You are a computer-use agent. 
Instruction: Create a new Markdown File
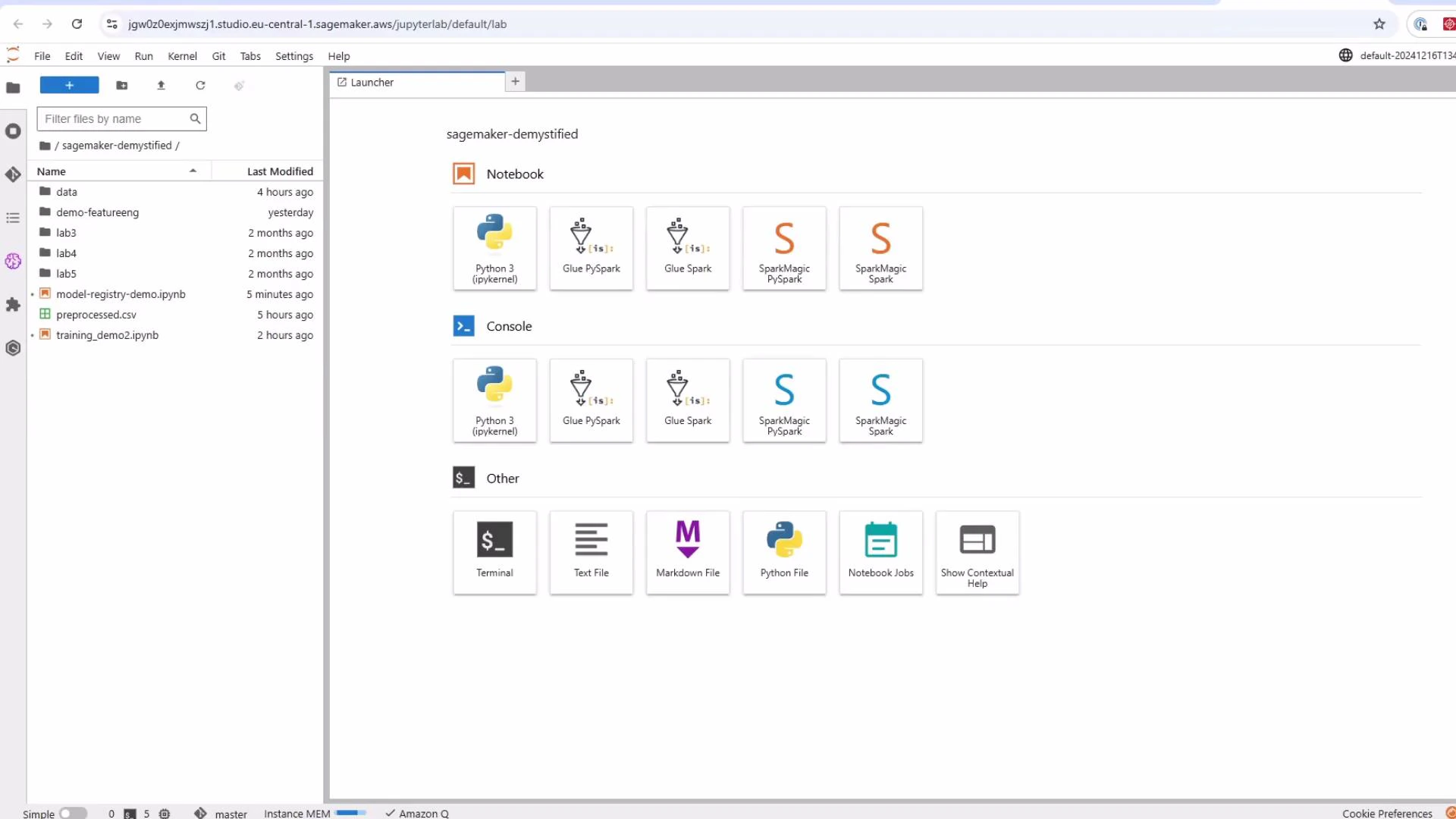coord(688,552)
